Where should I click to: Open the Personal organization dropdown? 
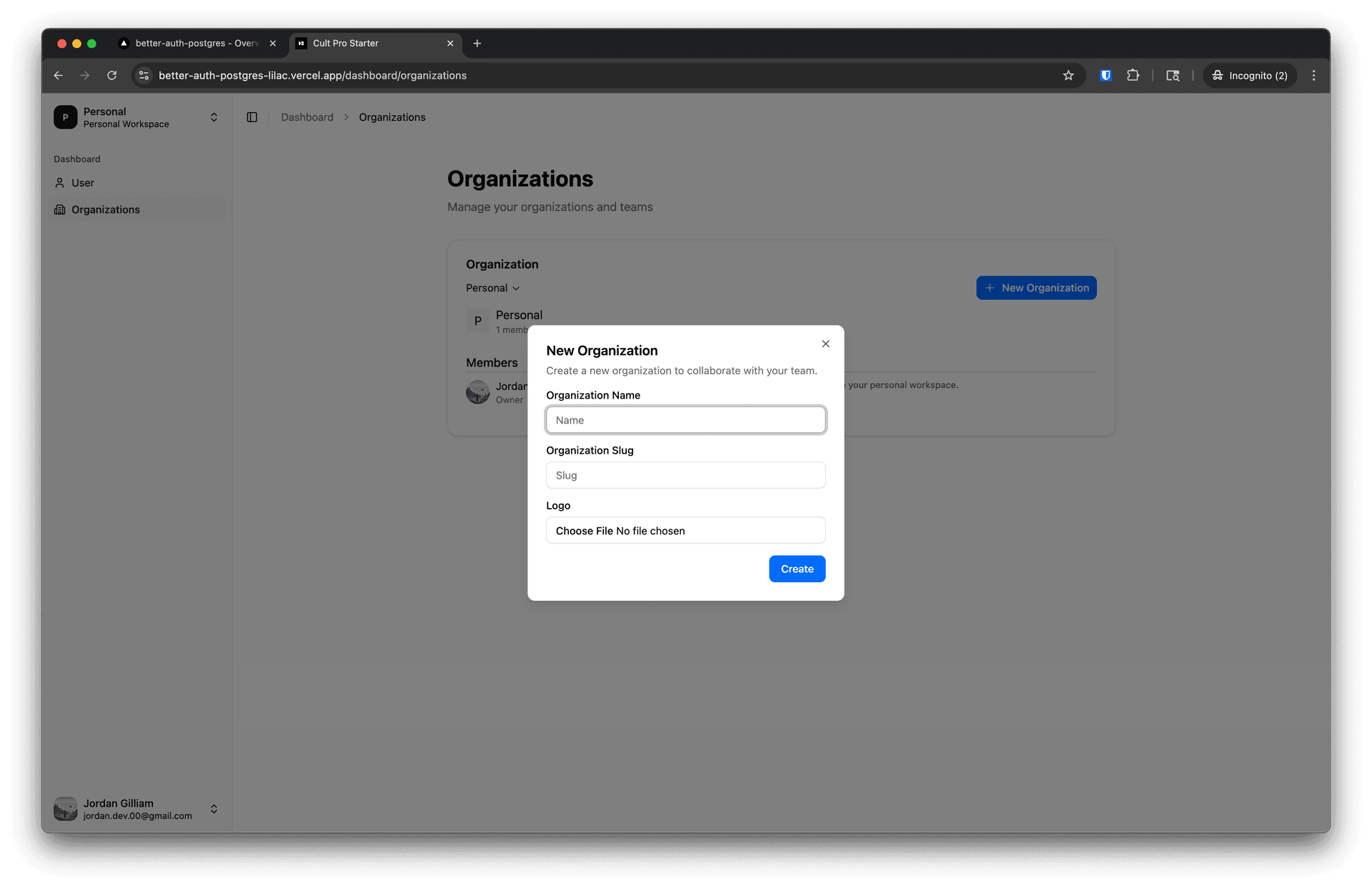pyautogui.click(x=492, y=288)
